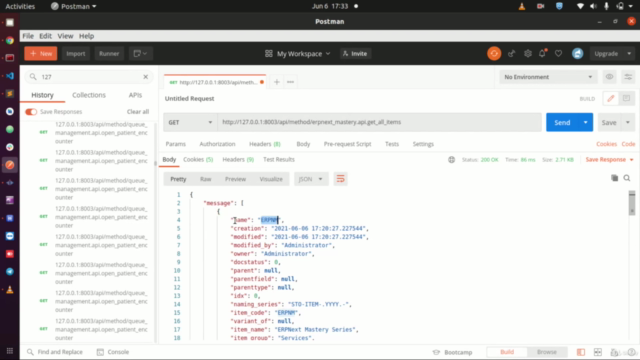Switch to two-pane view icon
The width and height of the screenshot is (640, 360).
tap(598, 352)
